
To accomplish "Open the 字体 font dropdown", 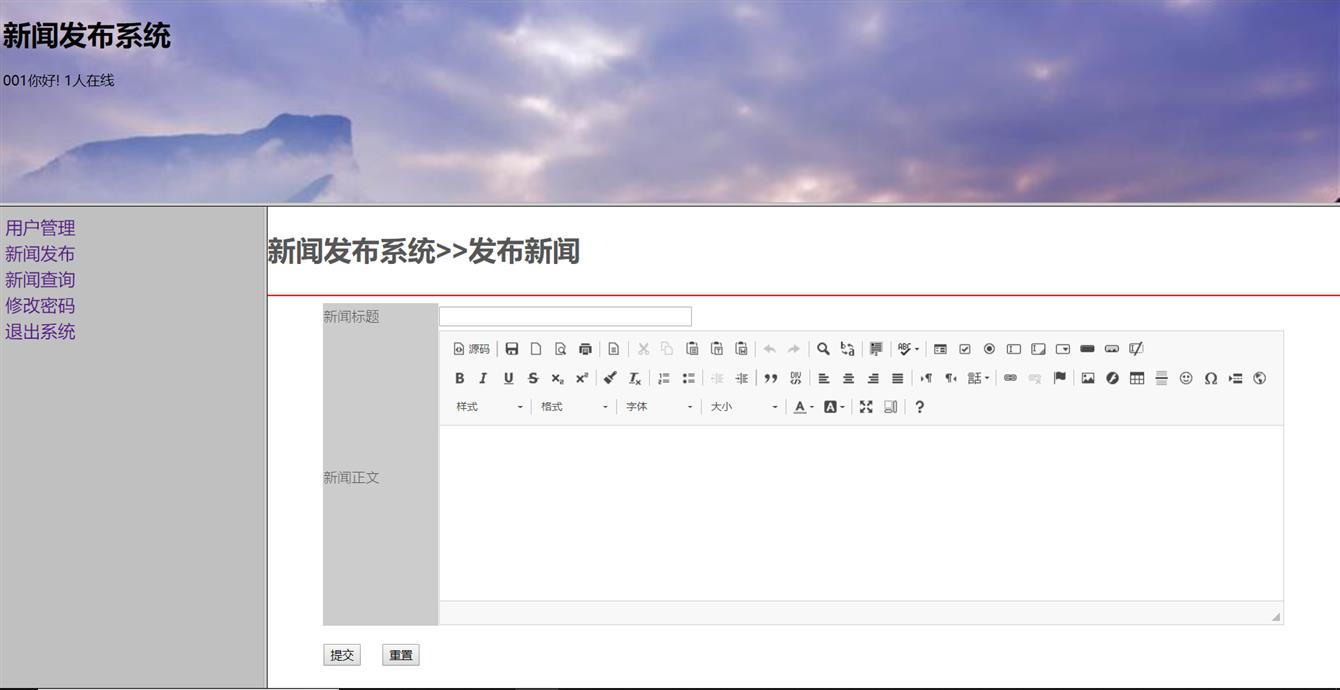I will point(659,407).
